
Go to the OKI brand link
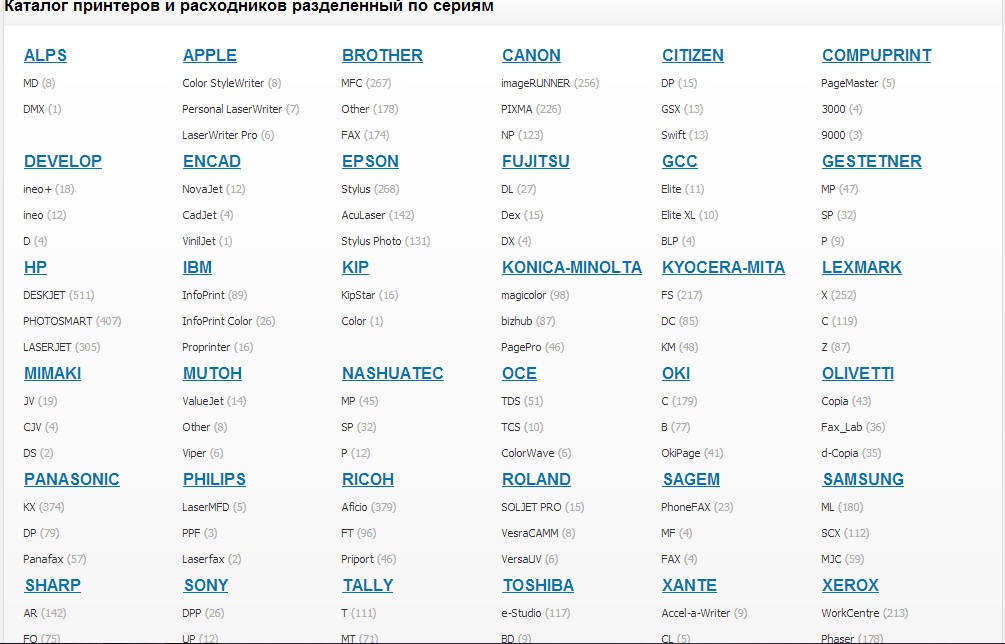coord(676,374)
